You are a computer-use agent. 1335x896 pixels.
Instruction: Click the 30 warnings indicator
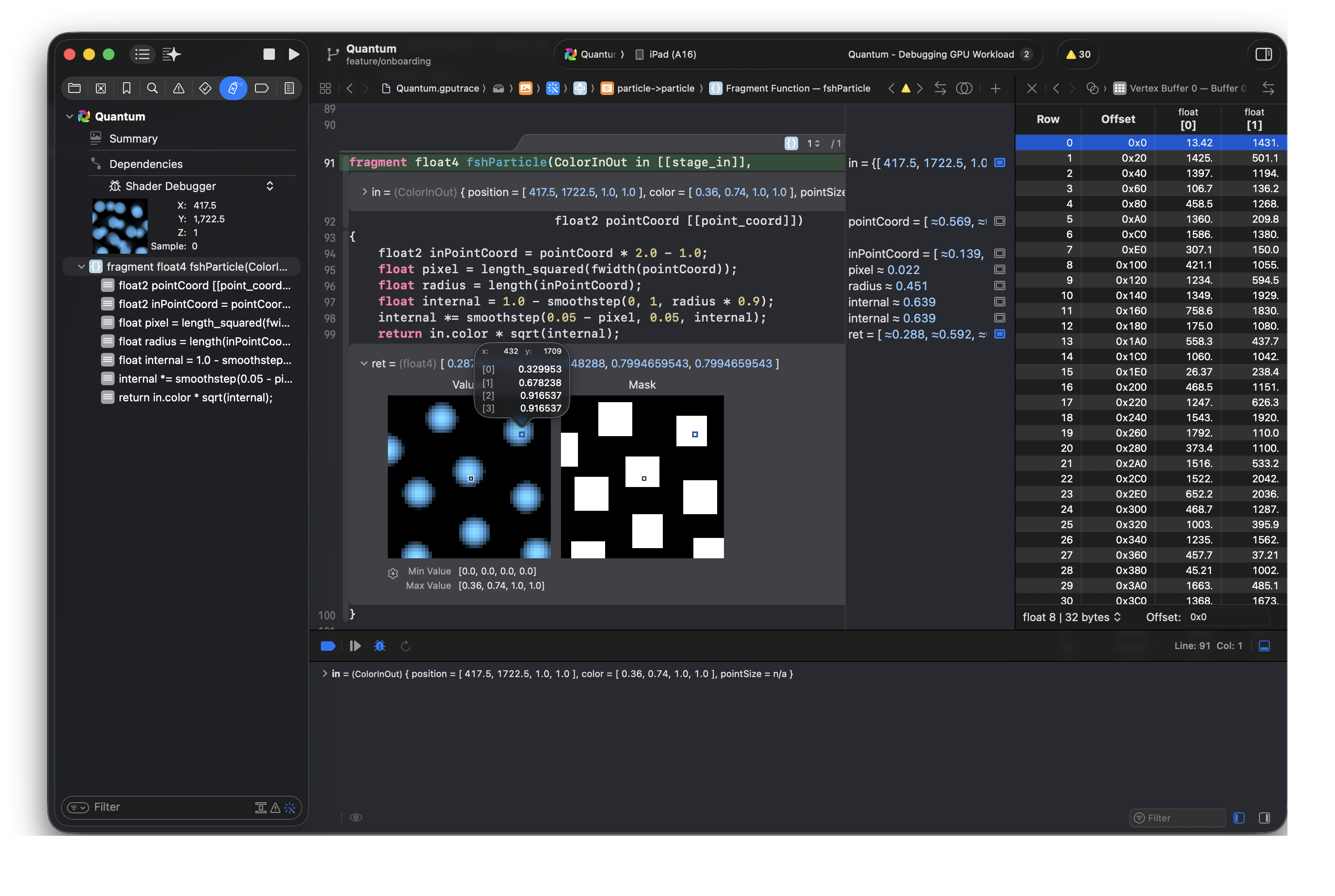(1078, 54)
